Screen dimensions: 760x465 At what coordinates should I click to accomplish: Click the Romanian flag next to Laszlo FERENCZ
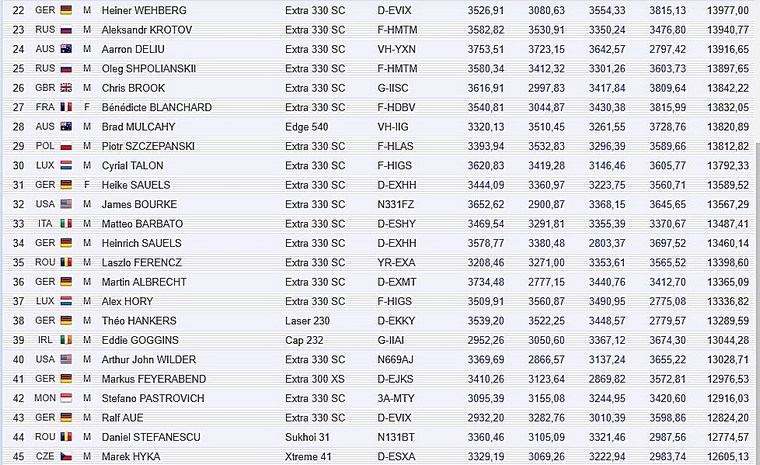point(66,262)
